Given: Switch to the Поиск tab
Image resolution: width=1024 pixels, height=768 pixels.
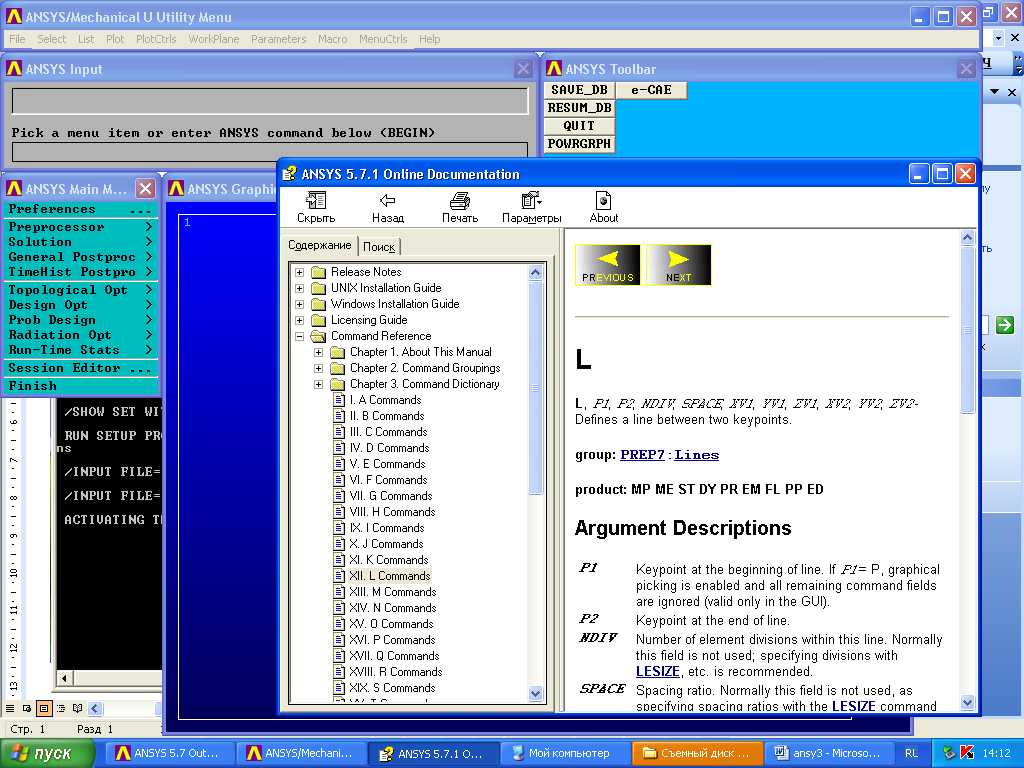Looking at the screenshot, I should point(379,247).
